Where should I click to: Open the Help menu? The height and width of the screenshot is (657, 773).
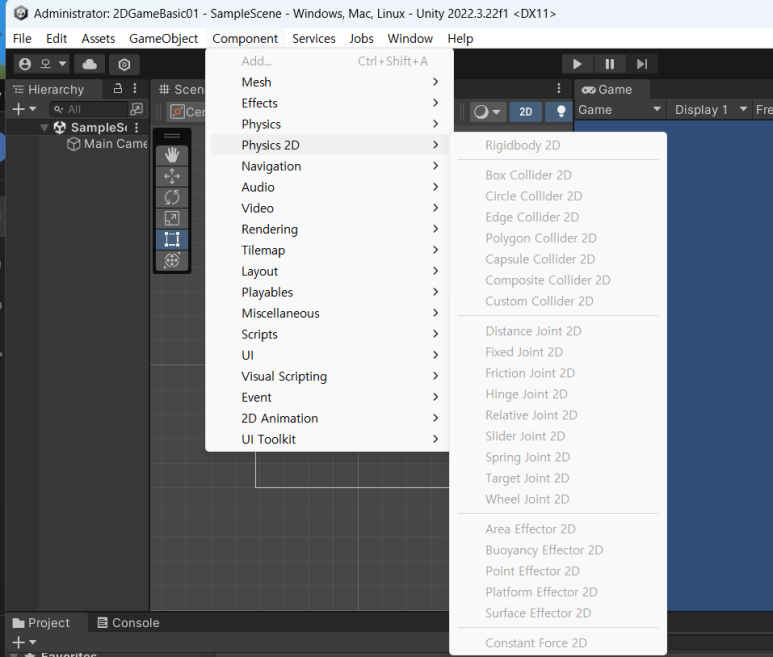tap(460, 38)
